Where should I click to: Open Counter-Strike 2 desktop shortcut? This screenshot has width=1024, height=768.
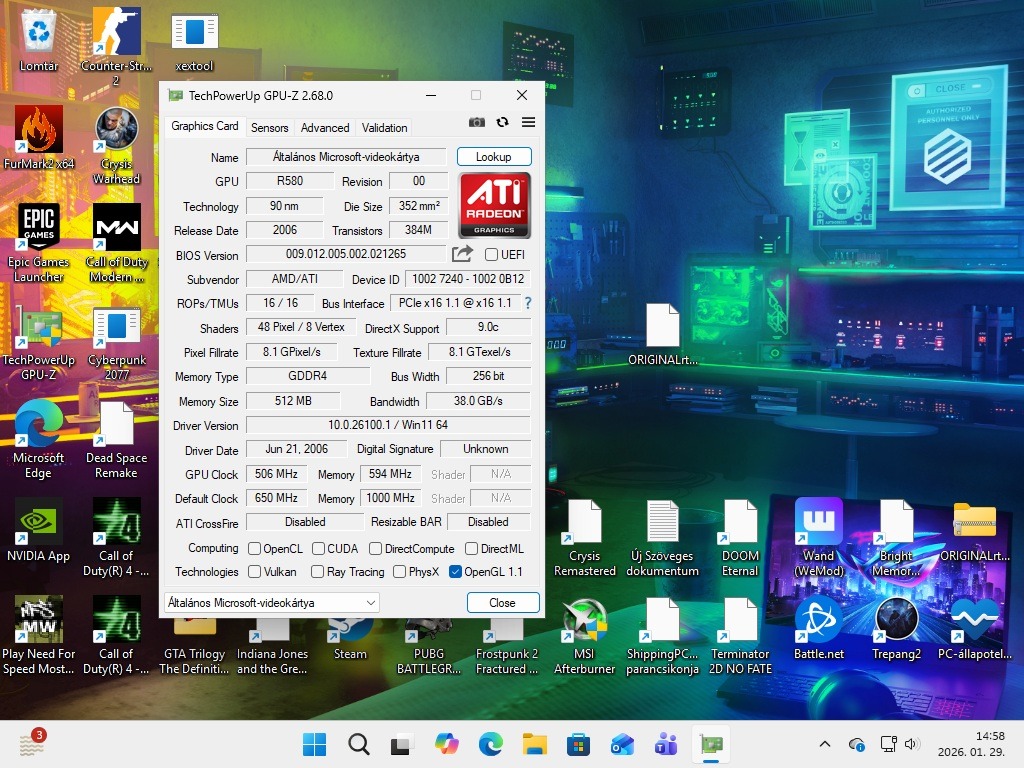(116, 47)
